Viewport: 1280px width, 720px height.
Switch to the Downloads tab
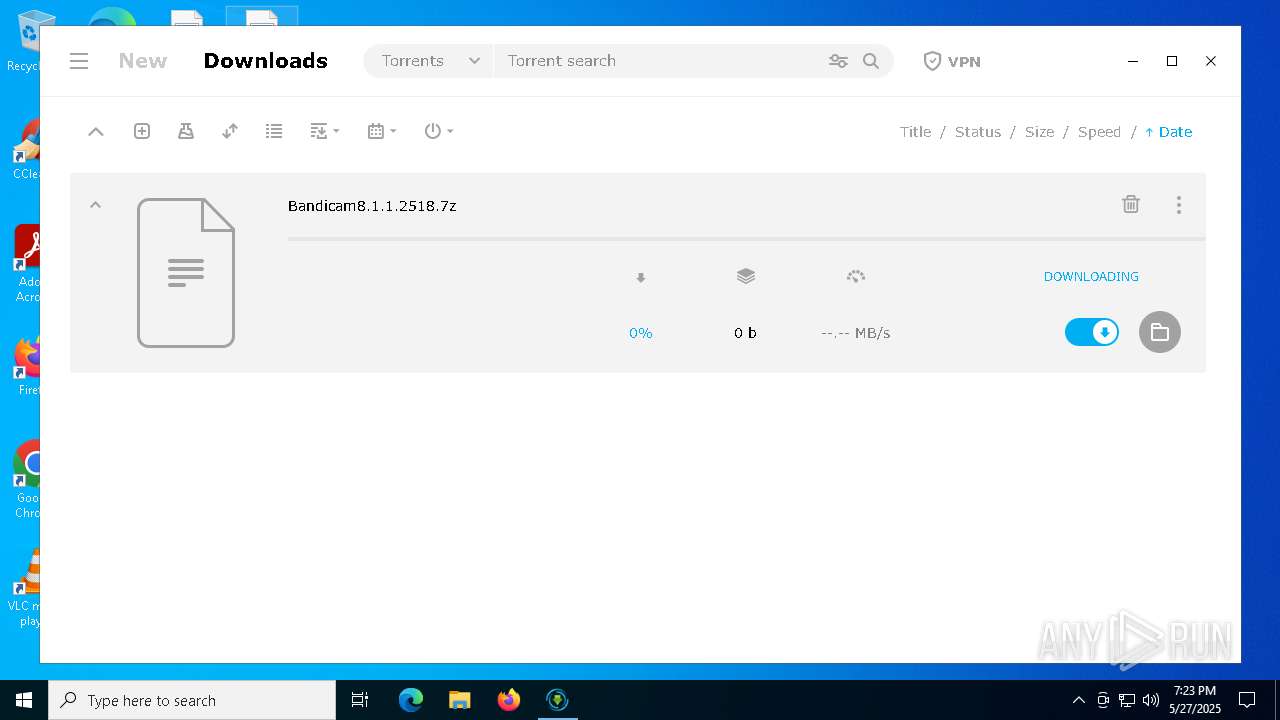coord(266,61)
